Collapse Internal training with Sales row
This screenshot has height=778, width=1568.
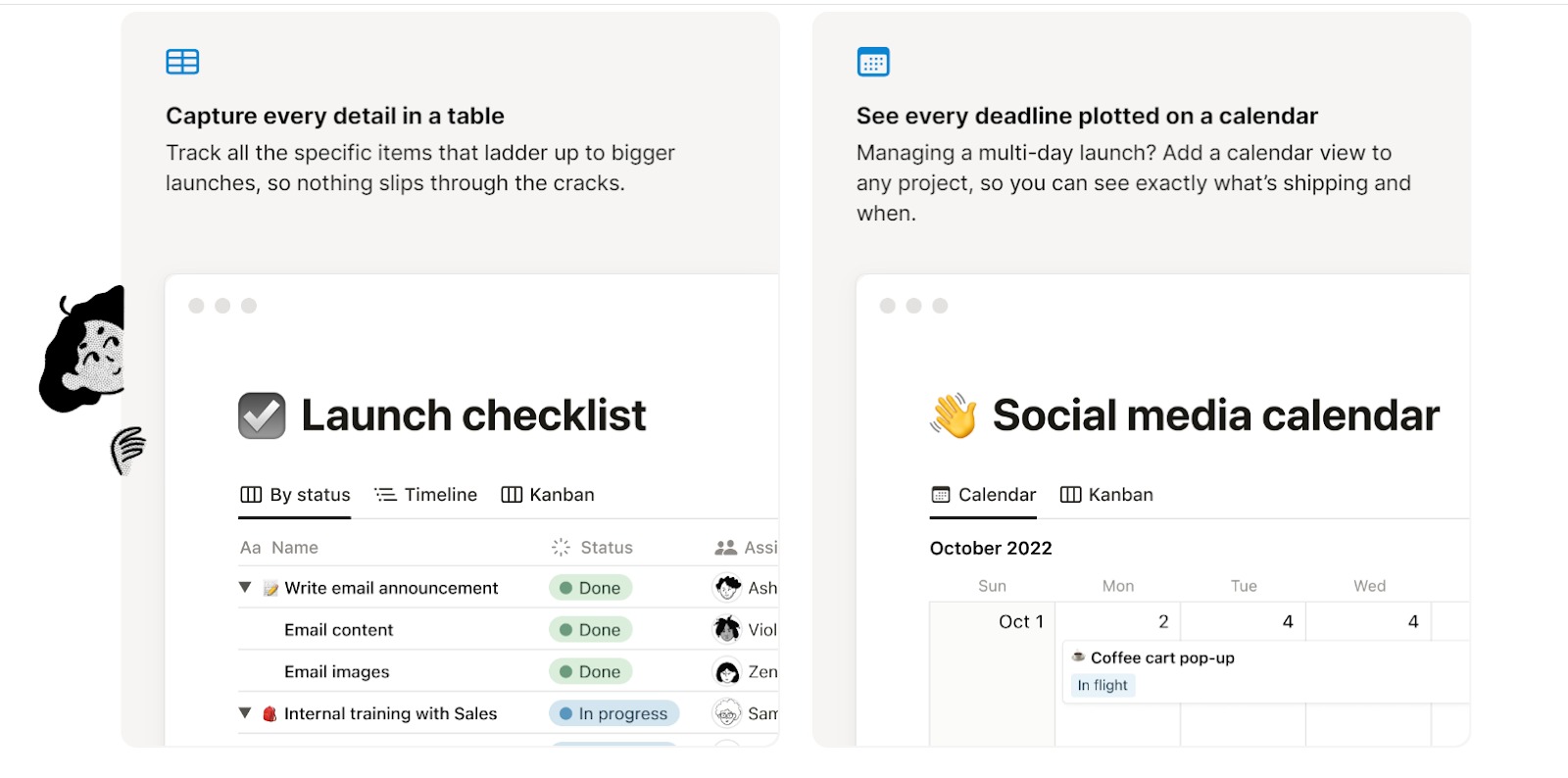[245, 713]
